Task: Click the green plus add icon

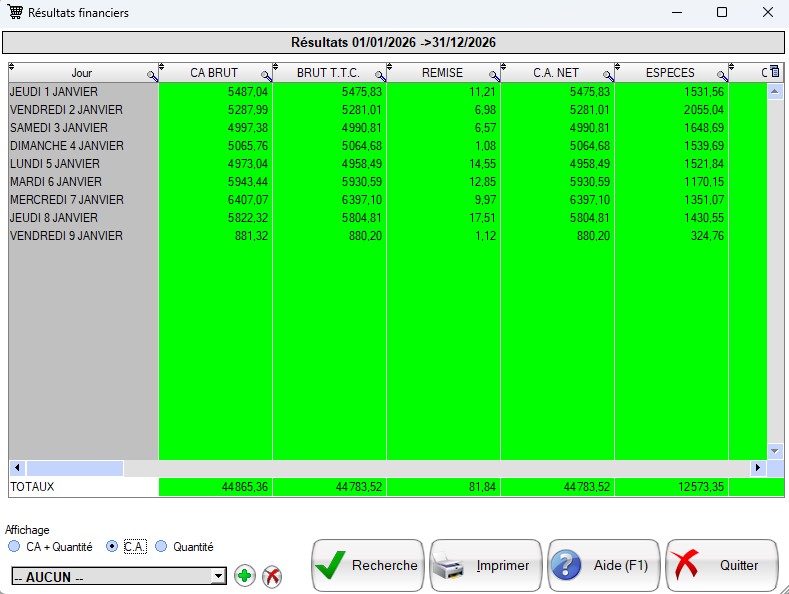Action: pyautogui.click(x=244, y=576)
